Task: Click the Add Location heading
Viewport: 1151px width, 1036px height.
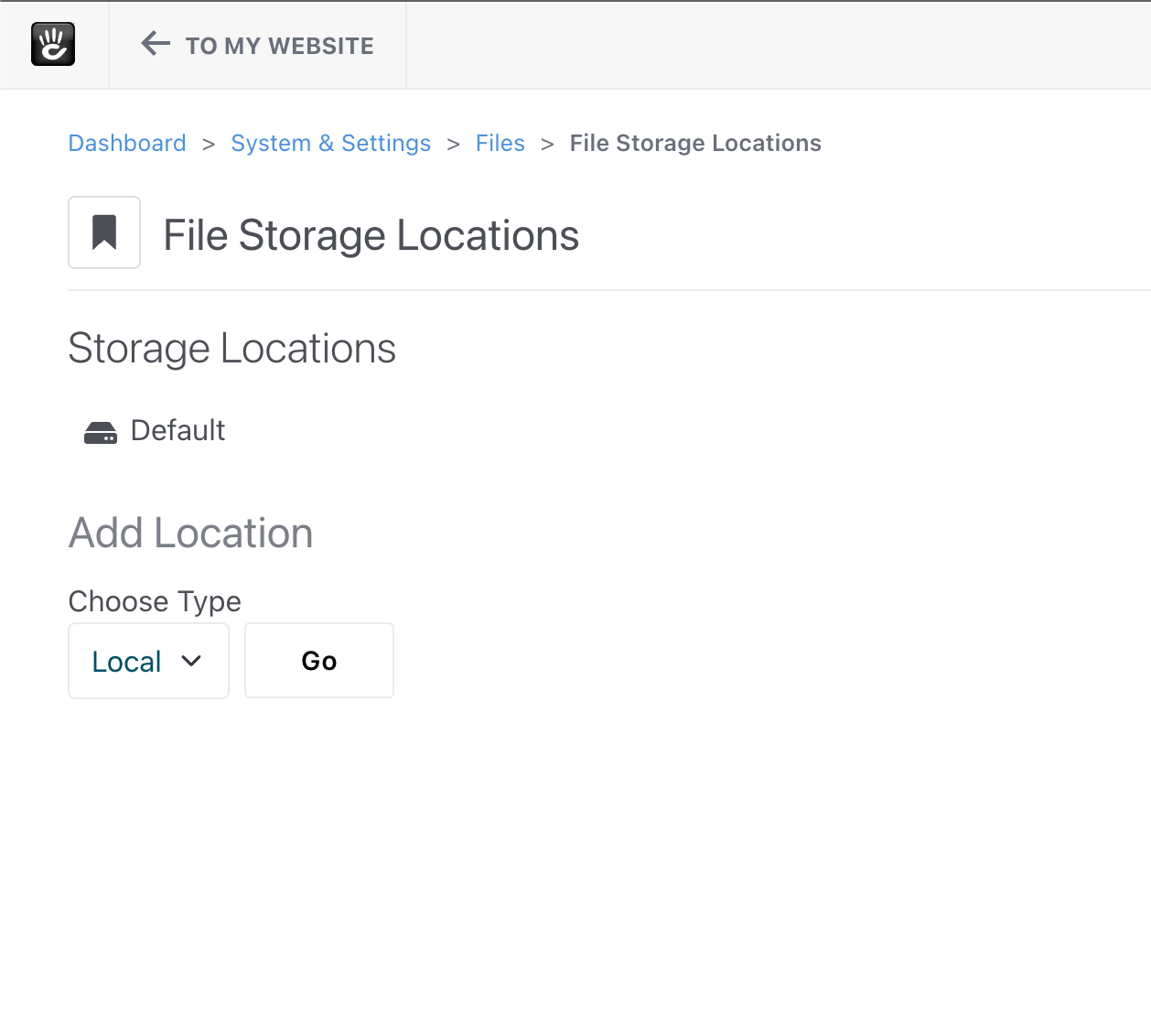Action: click(190, 534)
